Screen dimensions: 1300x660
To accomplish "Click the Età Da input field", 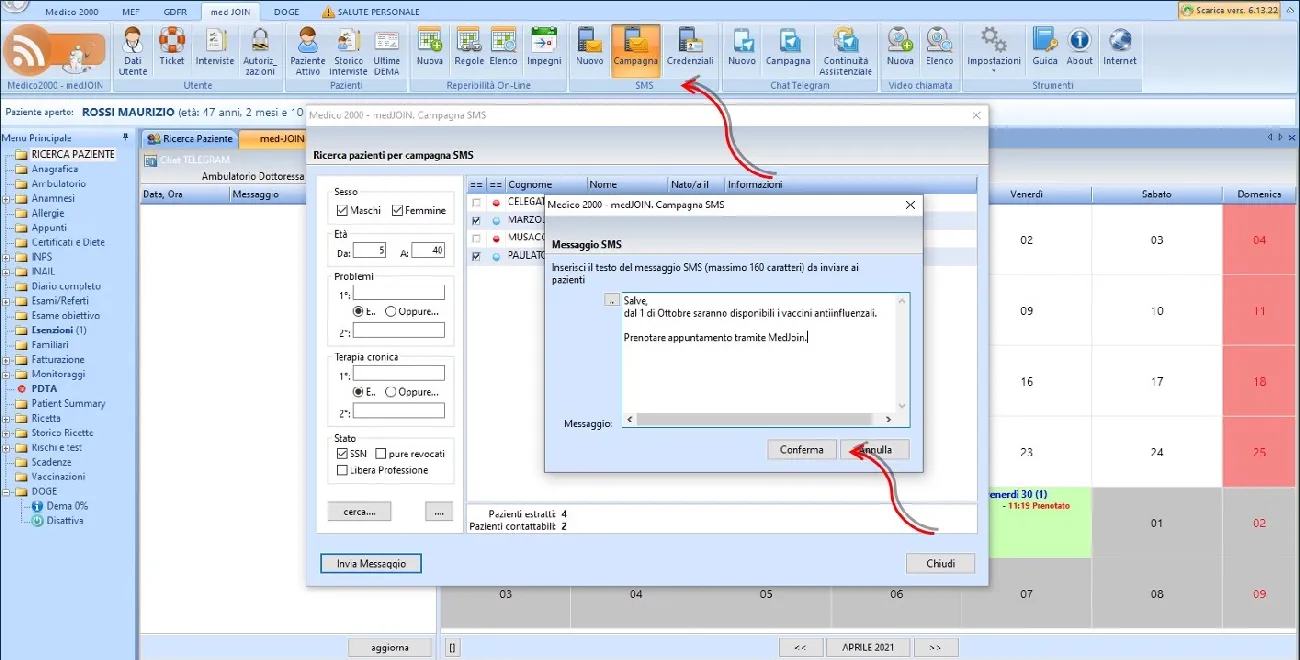I will [369, 250].
